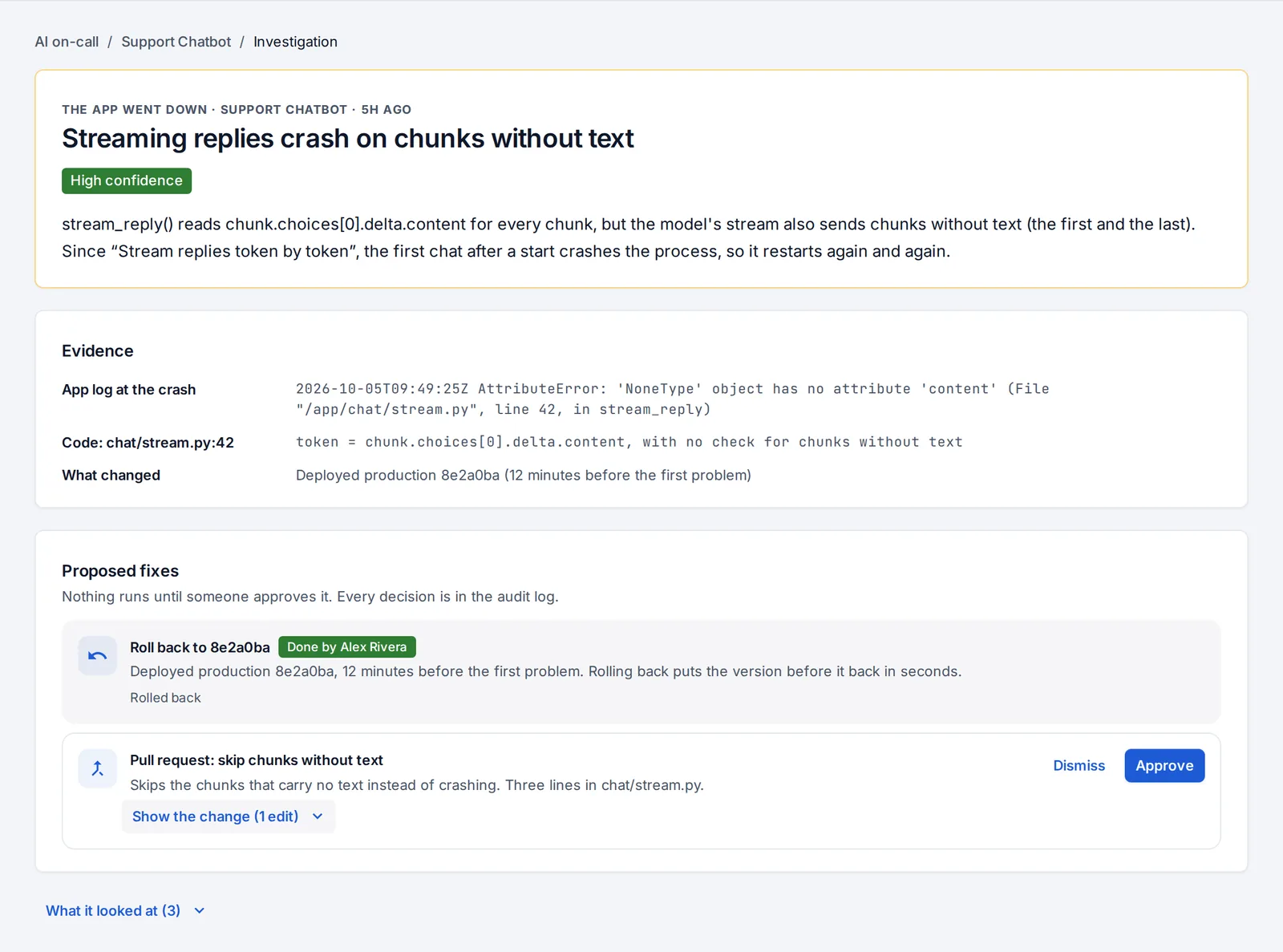Click the Skips the chunks description text
Viewport: 1283px width, 952px height.
(x=416, y=785)
